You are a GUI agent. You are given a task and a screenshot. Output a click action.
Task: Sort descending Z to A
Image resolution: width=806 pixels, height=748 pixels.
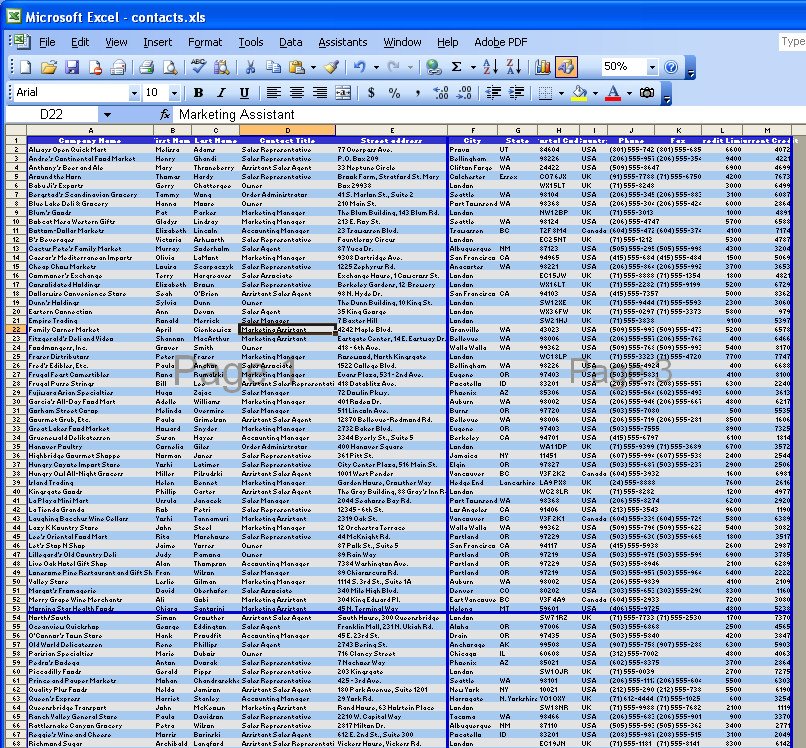coord(514,67)
